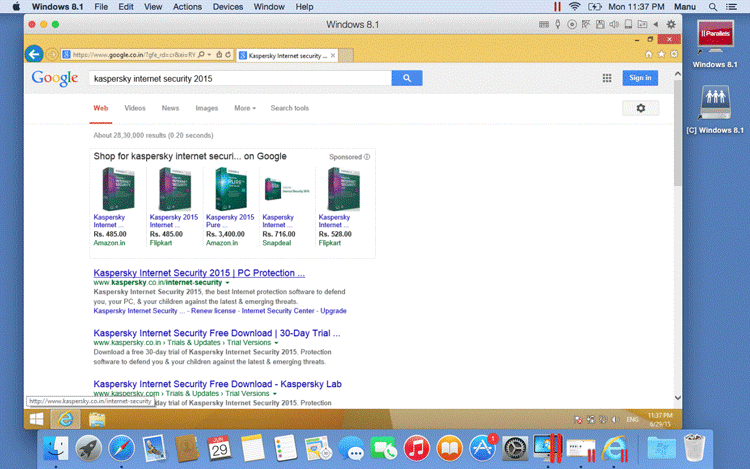Image resolution: width=750 pixels, height=469 pixels.
Task: Click the volume icon in Windows tray
Action: (616, 420)
